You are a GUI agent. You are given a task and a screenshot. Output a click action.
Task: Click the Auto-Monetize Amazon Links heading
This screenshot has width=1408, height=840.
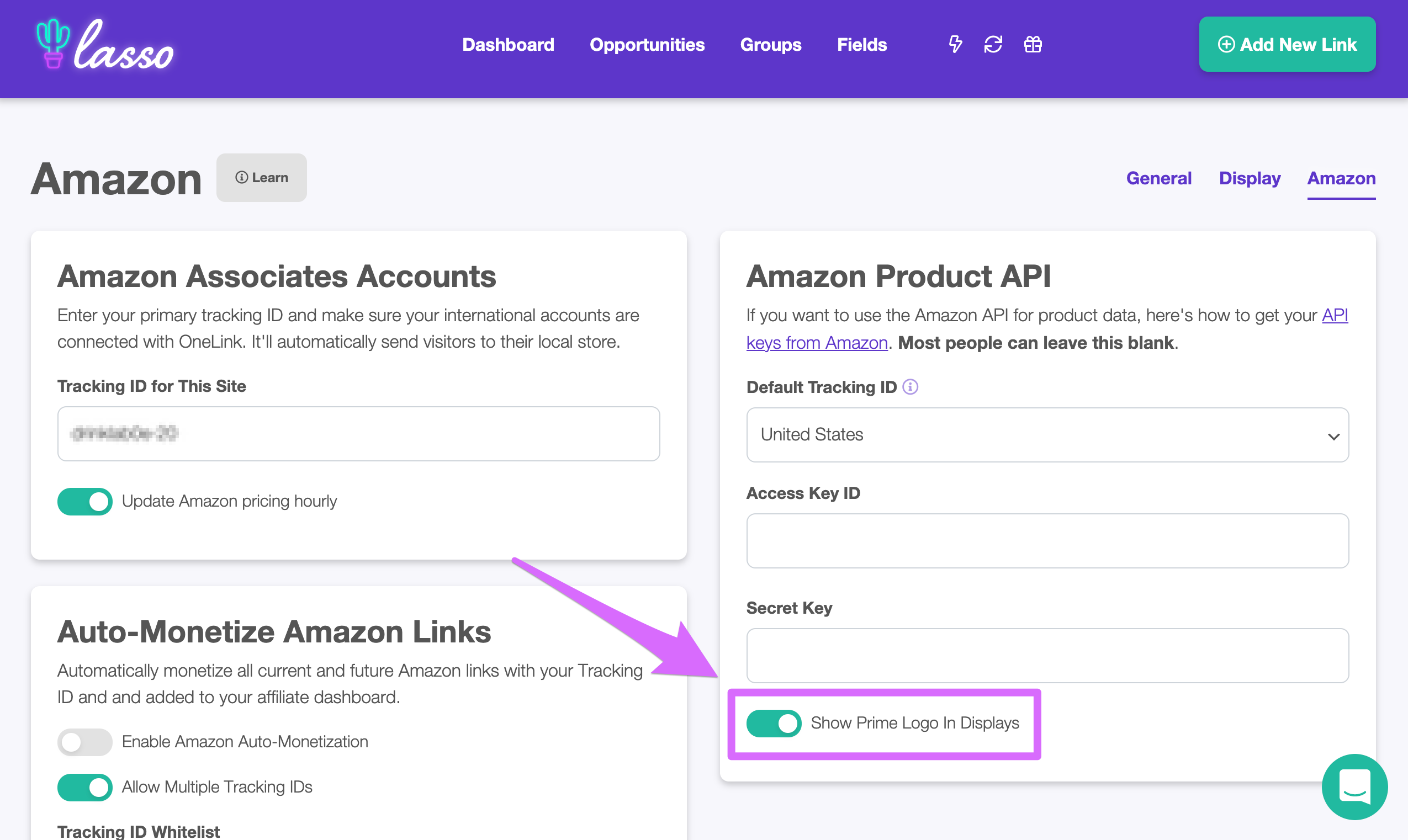click(x=274, y=632)
